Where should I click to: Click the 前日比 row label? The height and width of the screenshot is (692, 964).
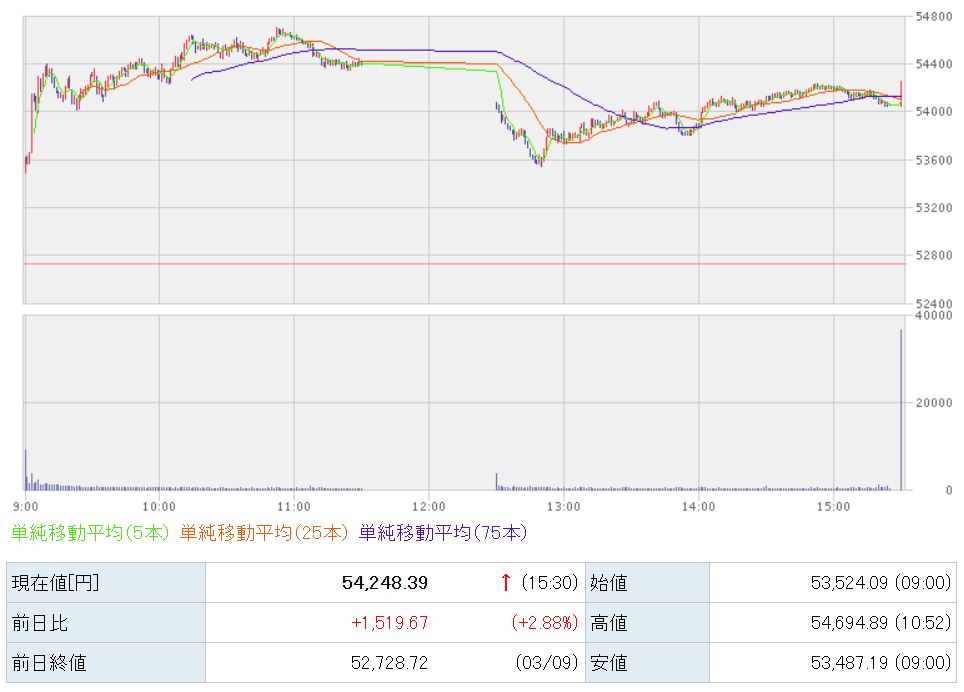pyautogui.click(x=40, y=623)
